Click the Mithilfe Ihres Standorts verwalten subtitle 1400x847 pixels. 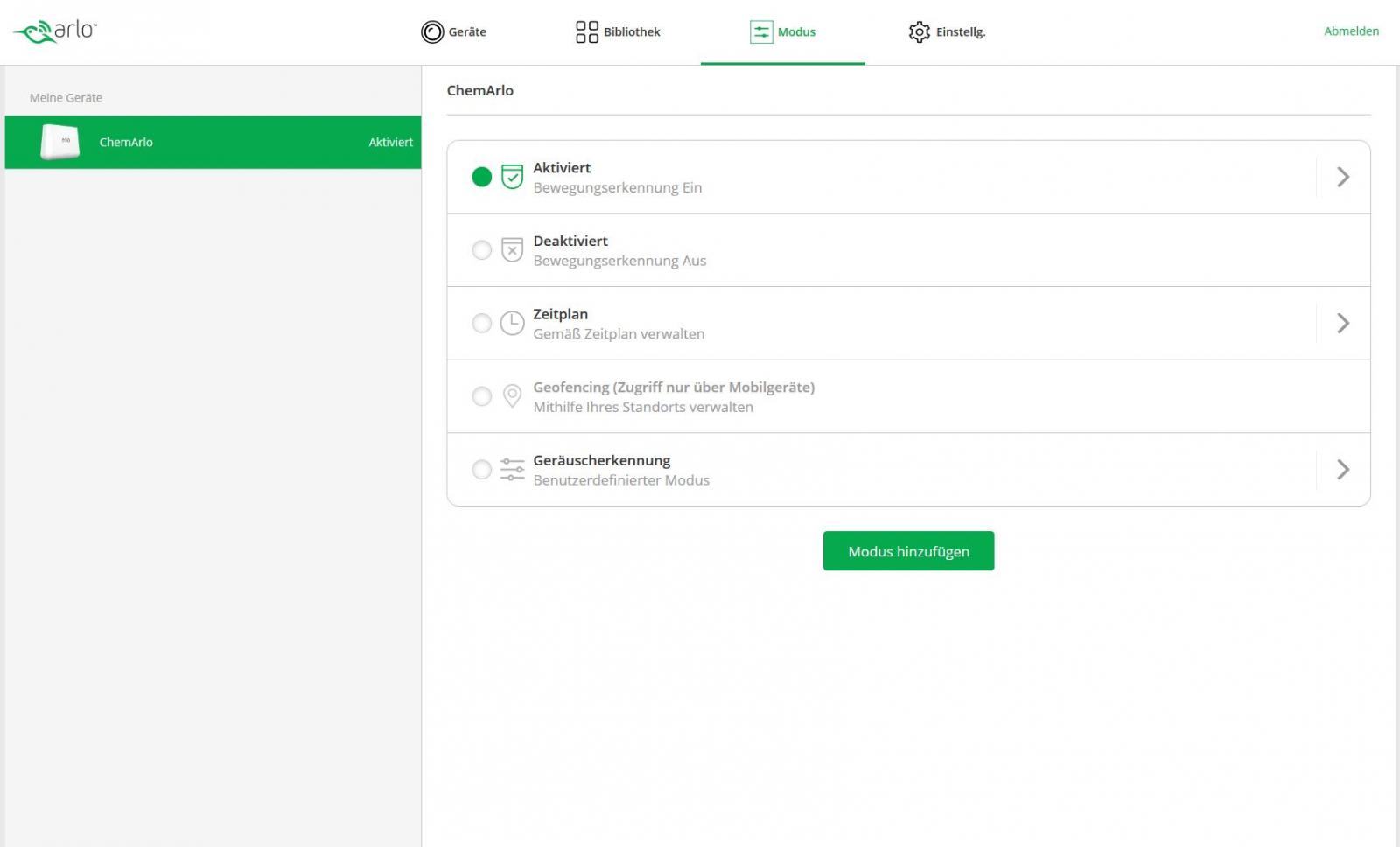pyautogui.click(x=643, y=407)
